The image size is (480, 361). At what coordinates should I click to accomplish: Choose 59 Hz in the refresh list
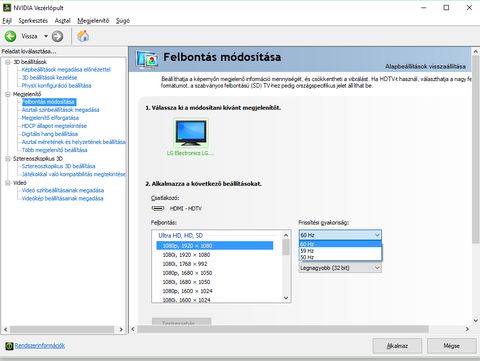340,251
